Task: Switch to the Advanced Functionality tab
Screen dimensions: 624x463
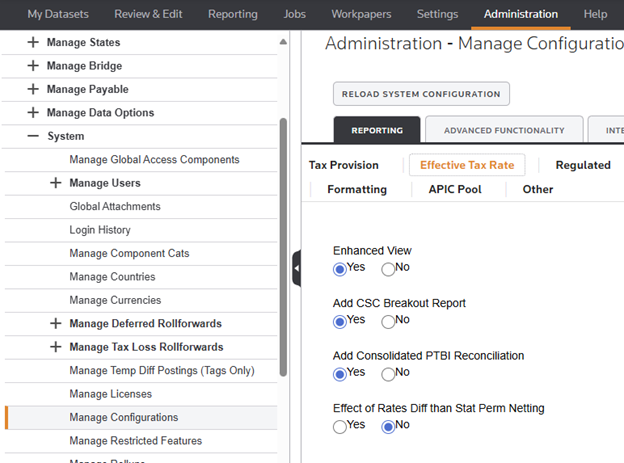Action: click(497, 130)
